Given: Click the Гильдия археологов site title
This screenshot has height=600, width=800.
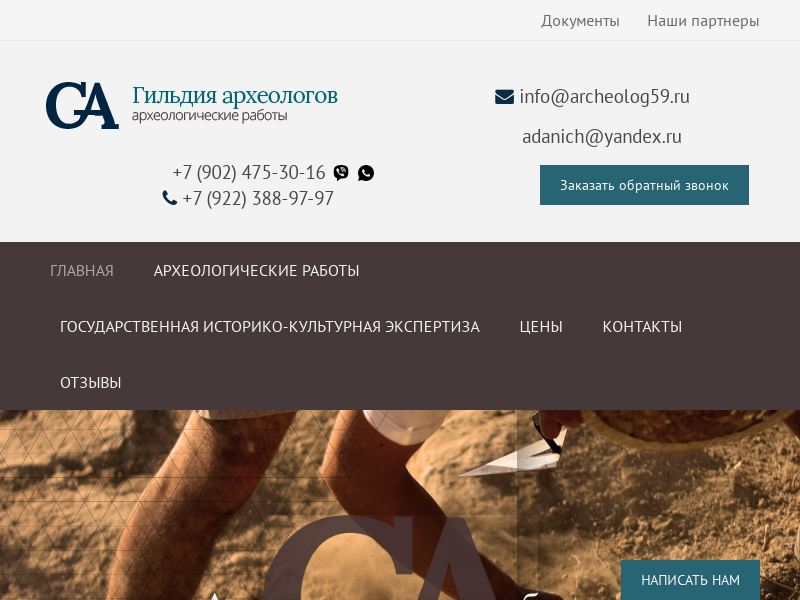Looking at the screenshot, I should 235,95.
